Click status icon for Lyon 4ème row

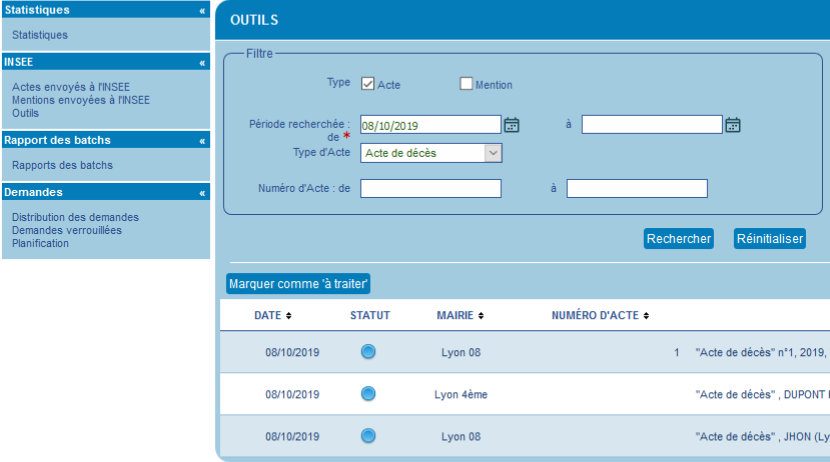click(368, 393)
